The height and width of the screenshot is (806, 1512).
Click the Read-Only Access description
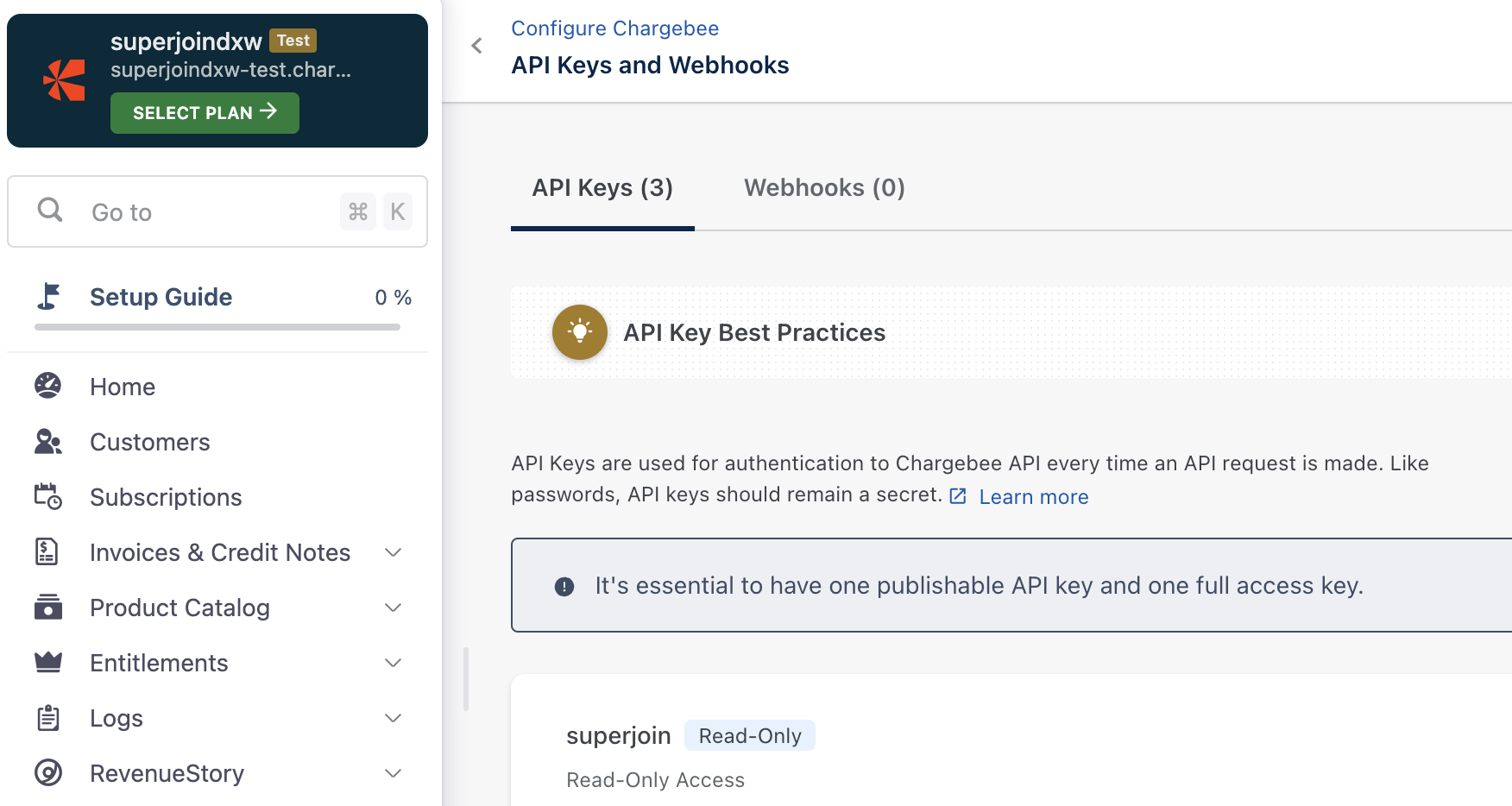click(x=655, y=780)
